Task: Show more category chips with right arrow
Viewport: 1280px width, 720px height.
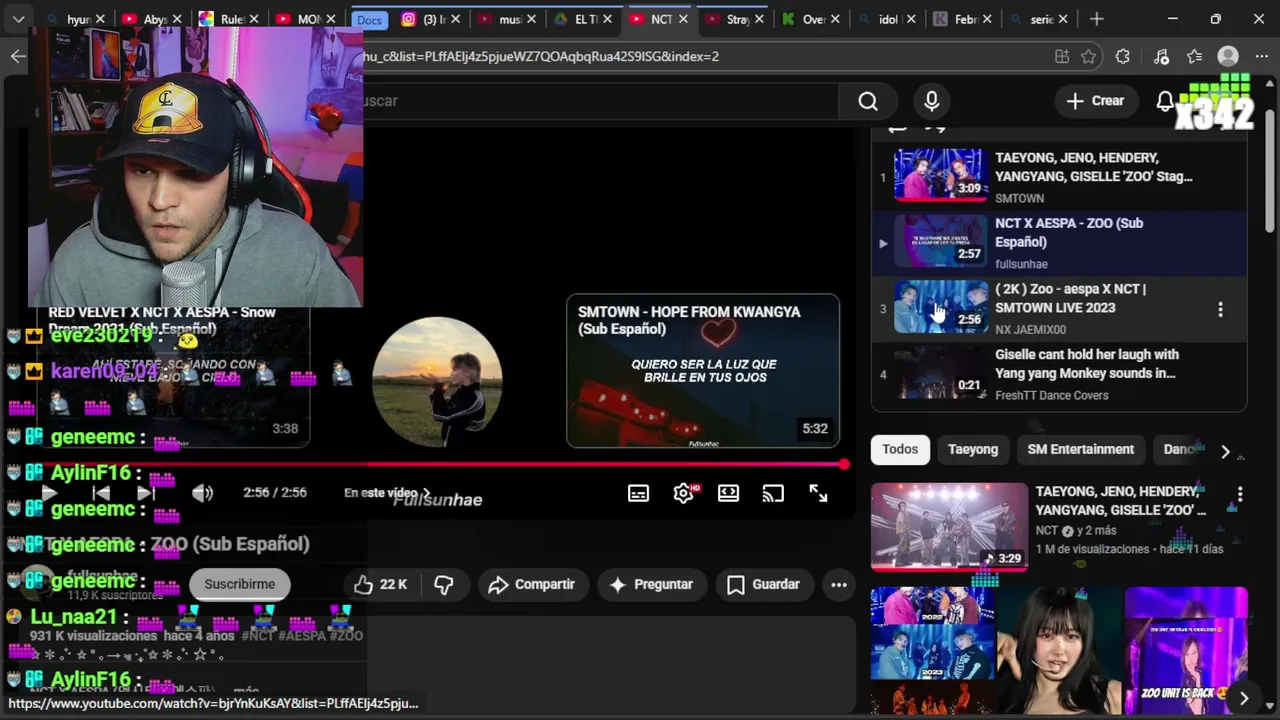Action: pyautogui.click(x=1225, y=451)
